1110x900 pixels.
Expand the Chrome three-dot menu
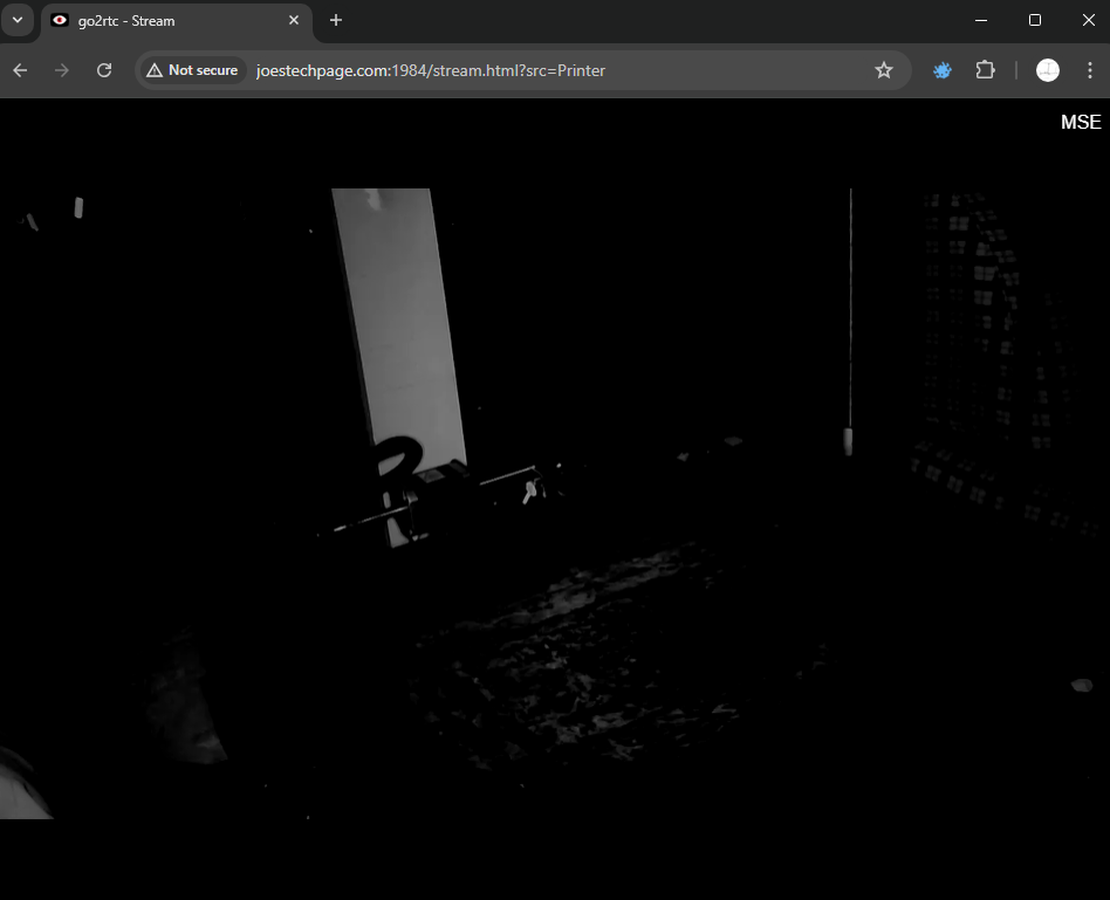(x=1090, y=70)
